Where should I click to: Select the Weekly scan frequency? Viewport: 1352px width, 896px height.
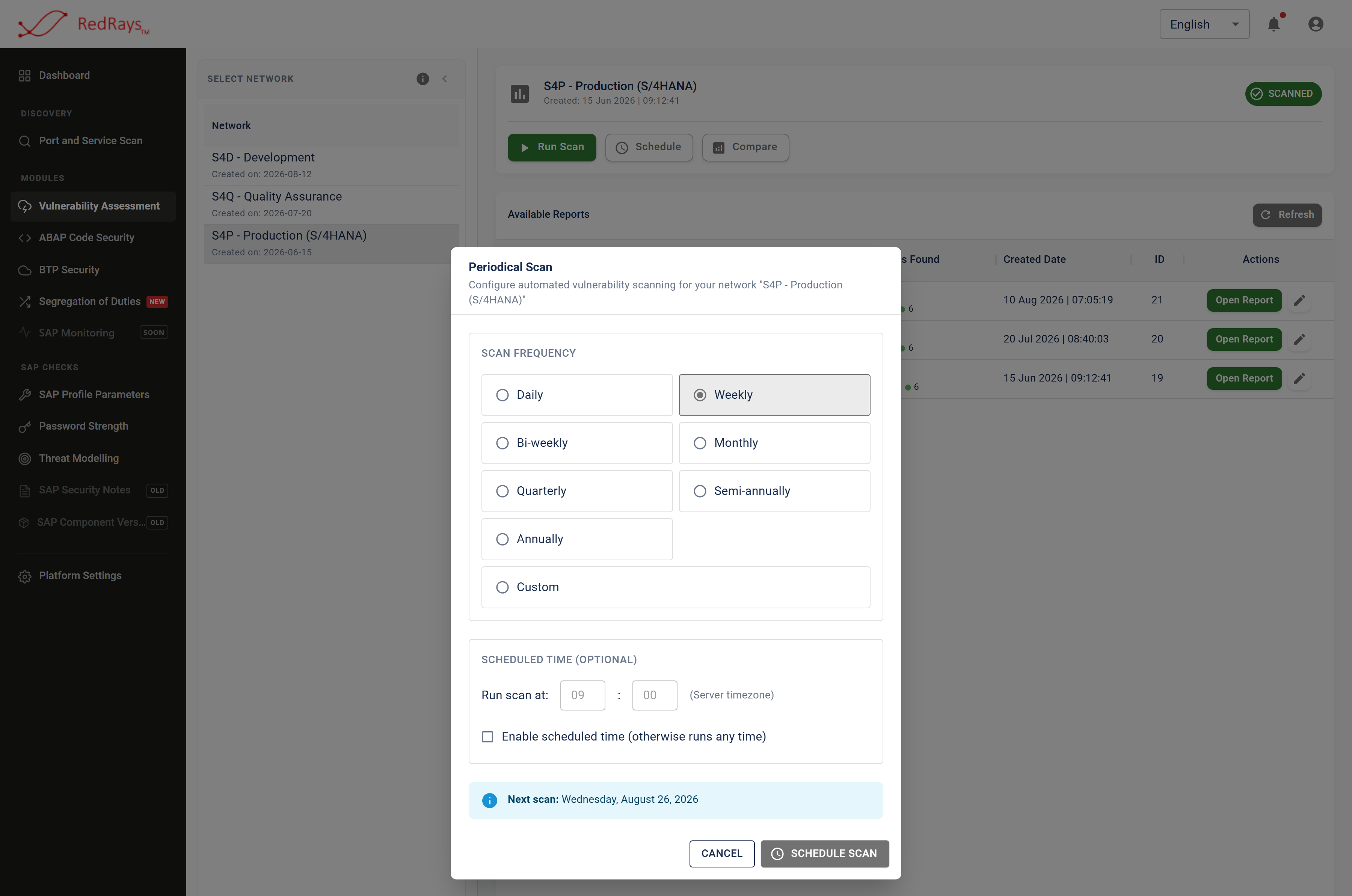pos(774,395)
